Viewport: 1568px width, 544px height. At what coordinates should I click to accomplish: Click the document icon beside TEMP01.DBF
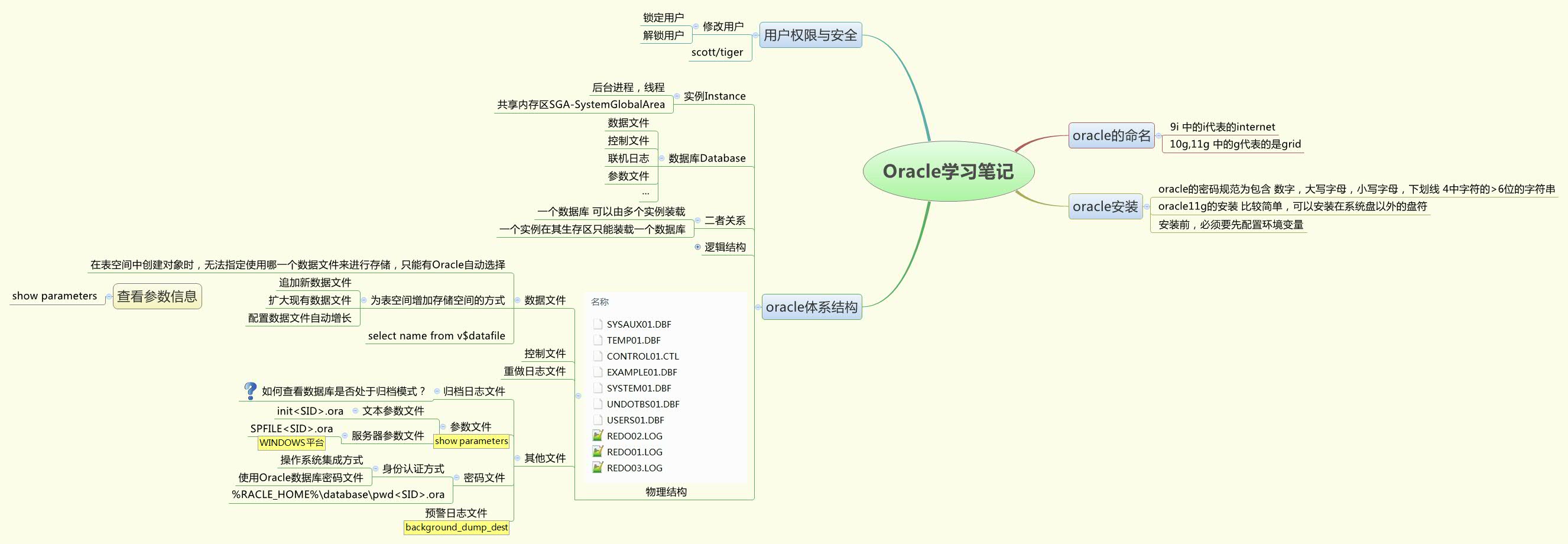coord(597,340)
